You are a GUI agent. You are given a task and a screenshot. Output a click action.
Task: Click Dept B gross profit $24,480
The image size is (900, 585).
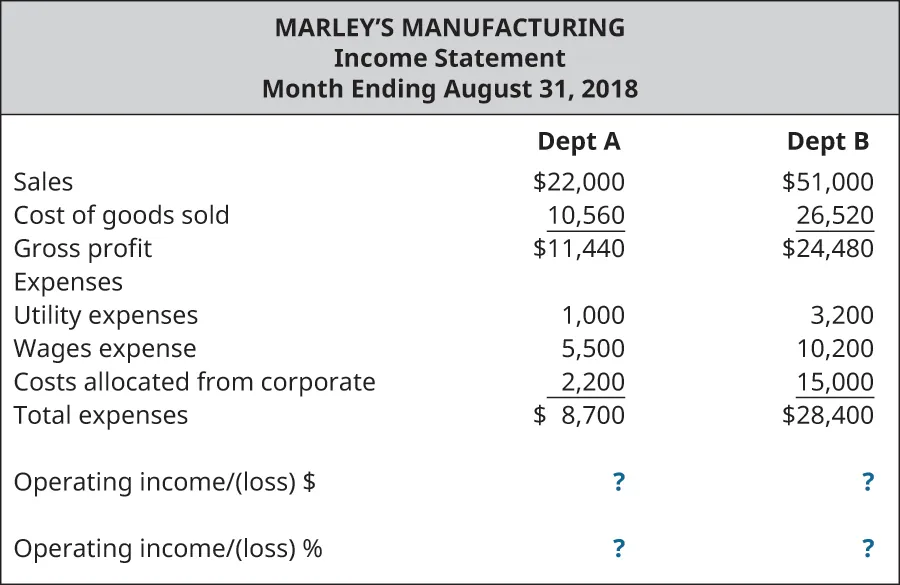[x=828, y=248]
